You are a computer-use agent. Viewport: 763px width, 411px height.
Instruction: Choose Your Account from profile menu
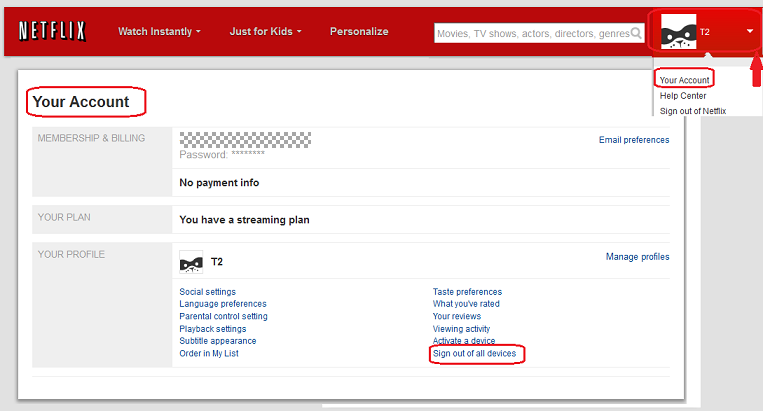[685, 80]
